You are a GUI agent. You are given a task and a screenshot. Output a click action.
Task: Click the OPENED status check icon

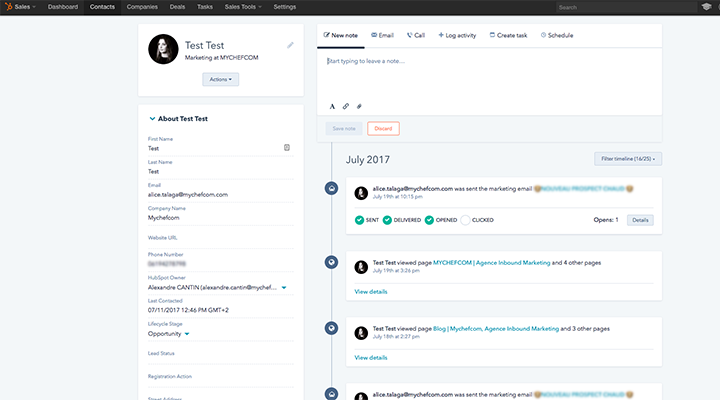429,220
